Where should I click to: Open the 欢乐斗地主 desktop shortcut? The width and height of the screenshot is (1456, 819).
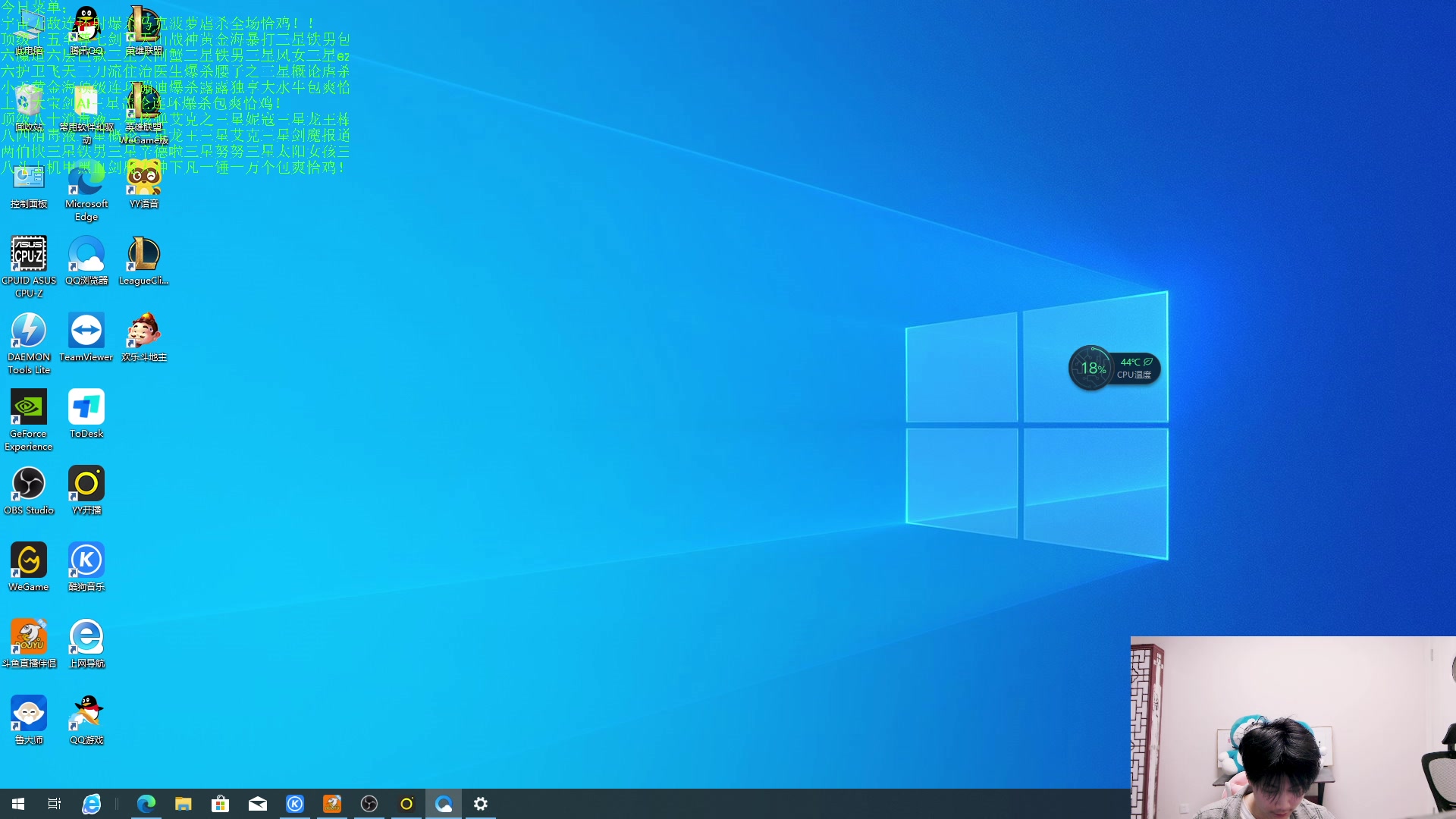143,331
